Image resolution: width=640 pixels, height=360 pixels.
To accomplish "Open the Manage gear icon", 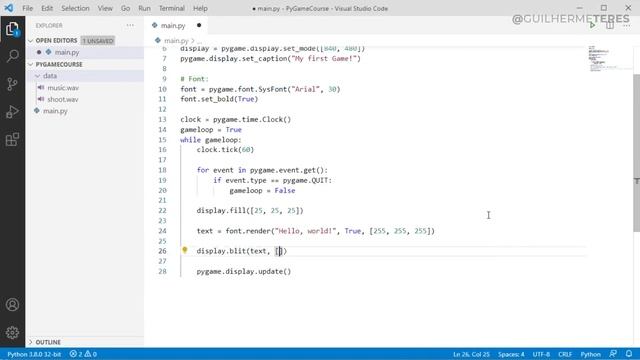I will pos(12,333).
